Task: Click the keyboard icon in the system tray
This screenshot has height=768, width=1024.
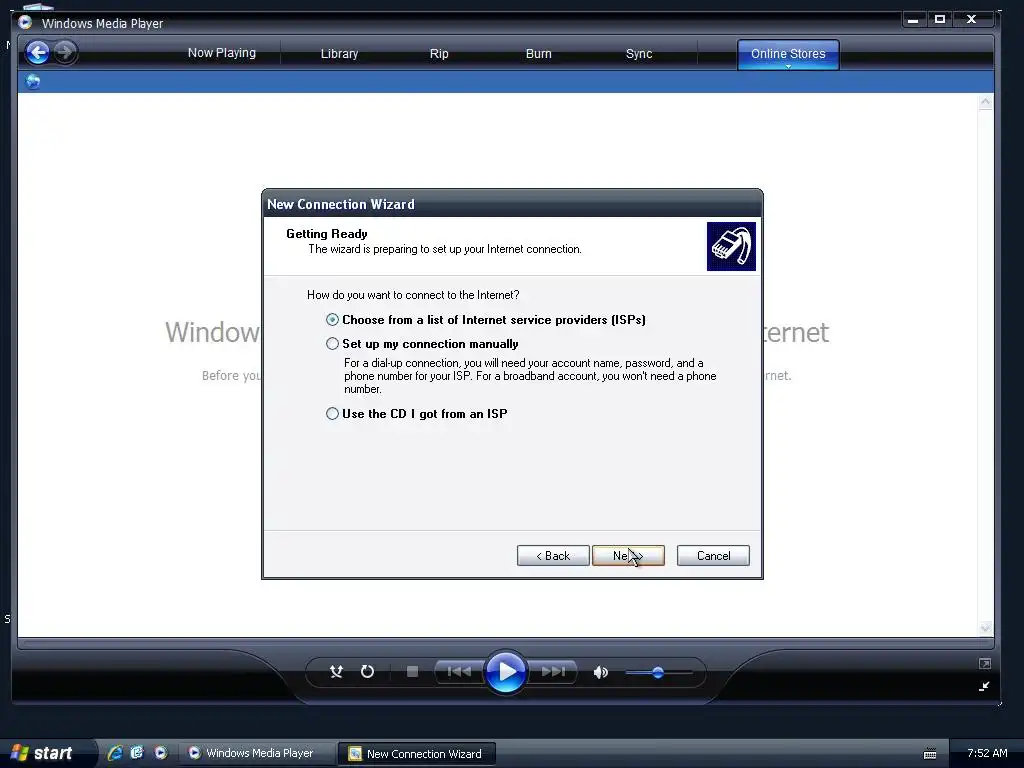Action: point(930,754)
